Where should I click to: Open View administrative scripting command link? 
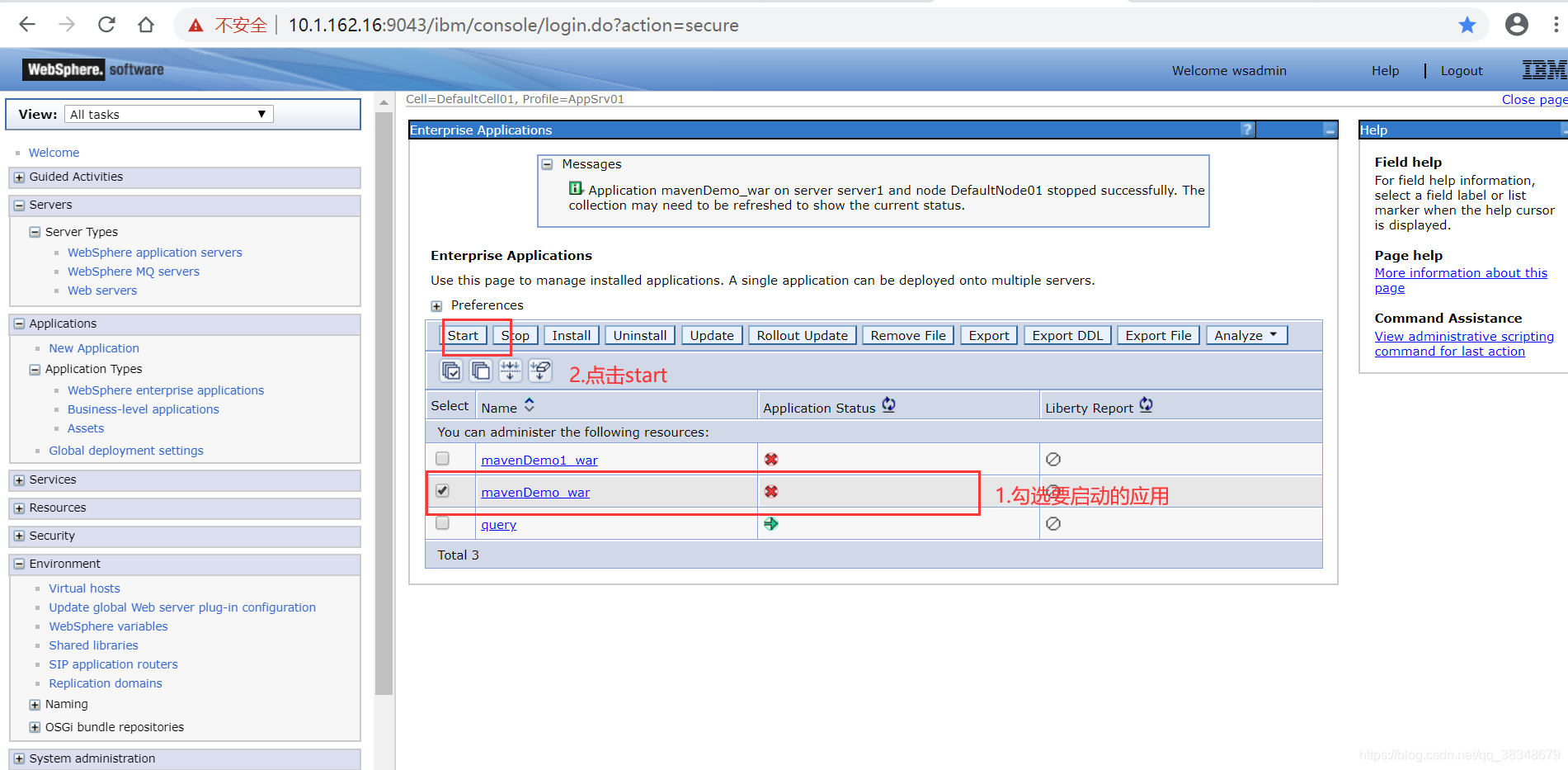click(x=1463, y=344)
